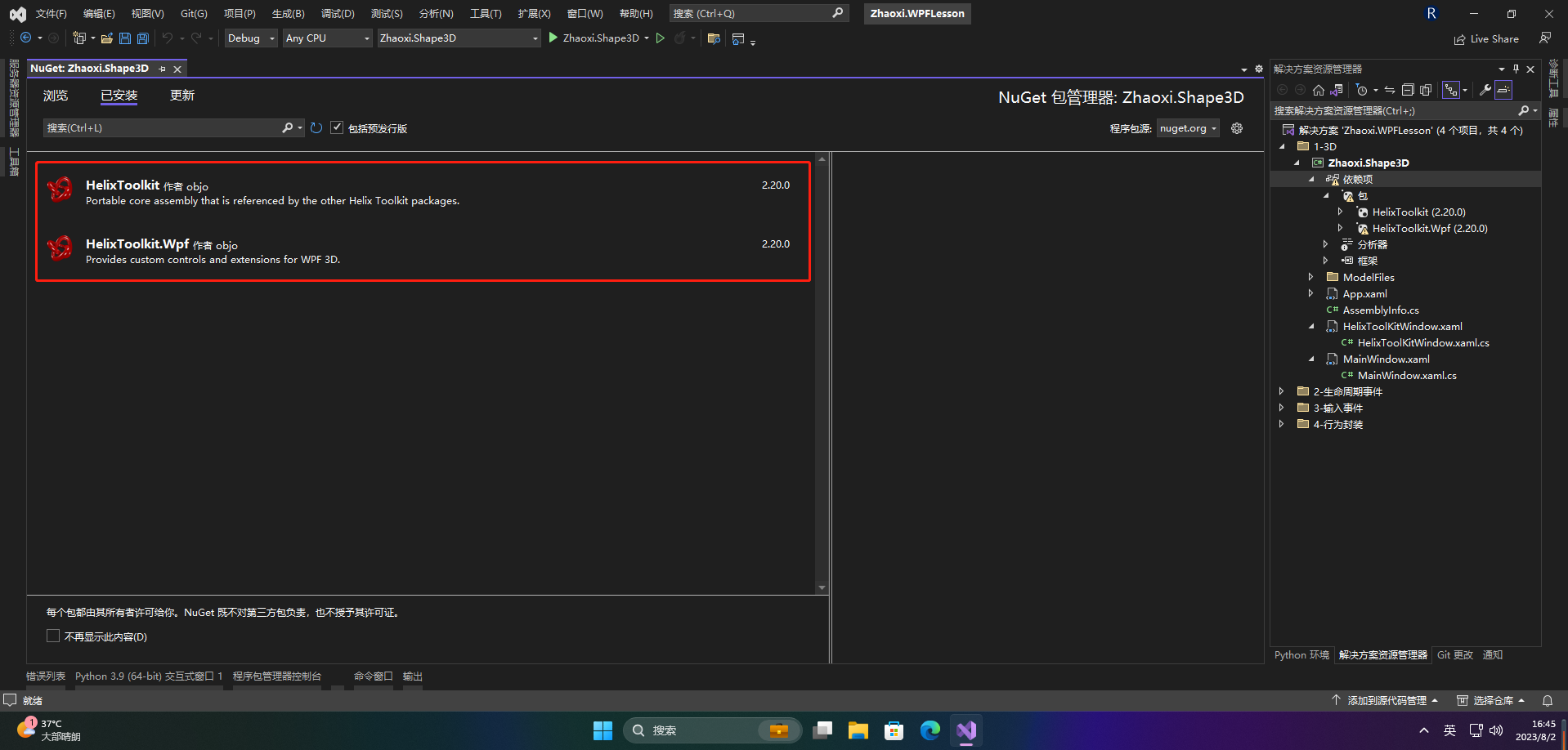Open NuGet settings with the gear icon
This screenshot has width=1568, height=750.
(1237, 128)
